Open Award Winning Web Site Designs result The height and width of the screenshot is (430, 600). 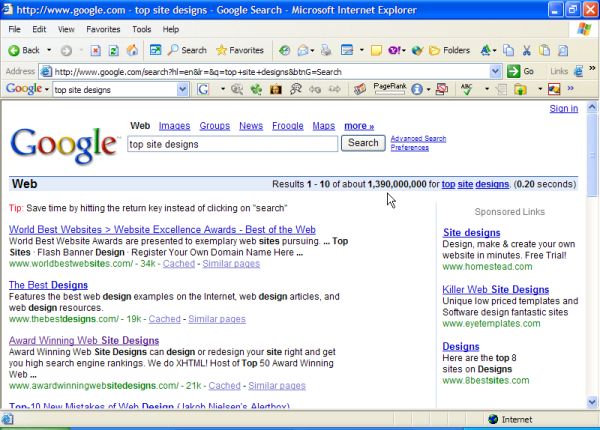click(x=84, y=340)
